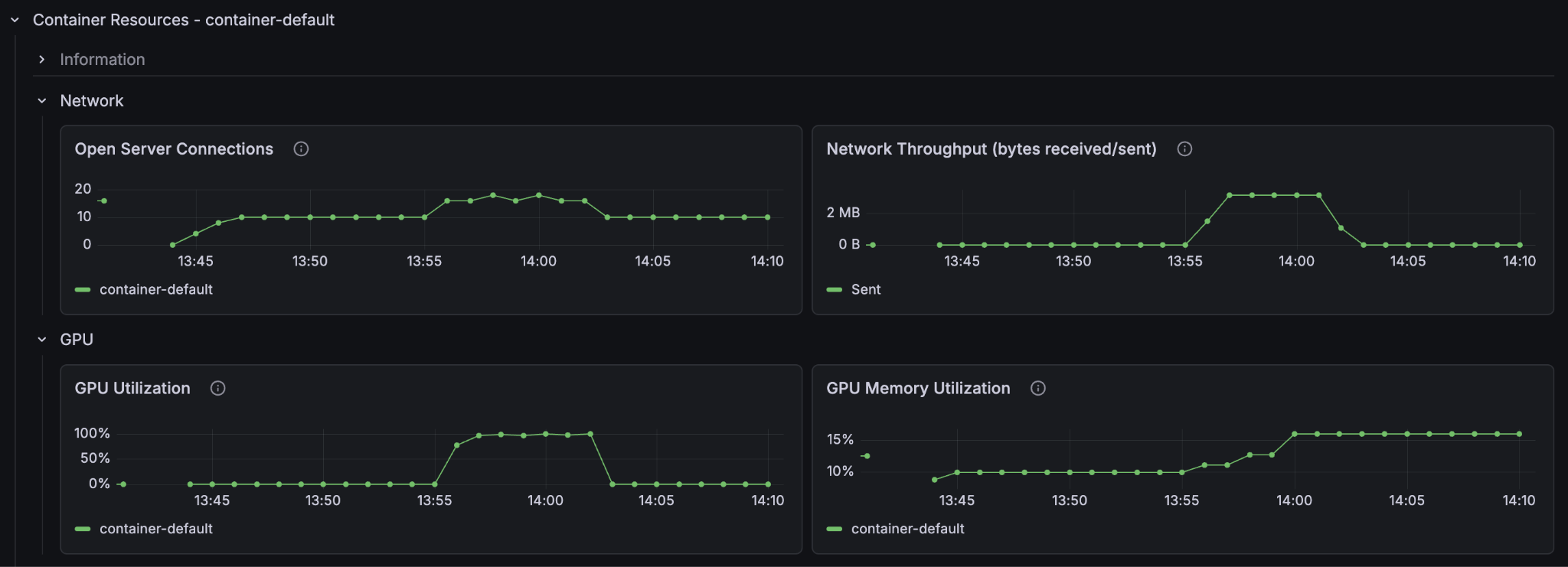Screen dimensions: 1568x567
Task: Collapse the Container Resources row
Action: pos(15,20)
